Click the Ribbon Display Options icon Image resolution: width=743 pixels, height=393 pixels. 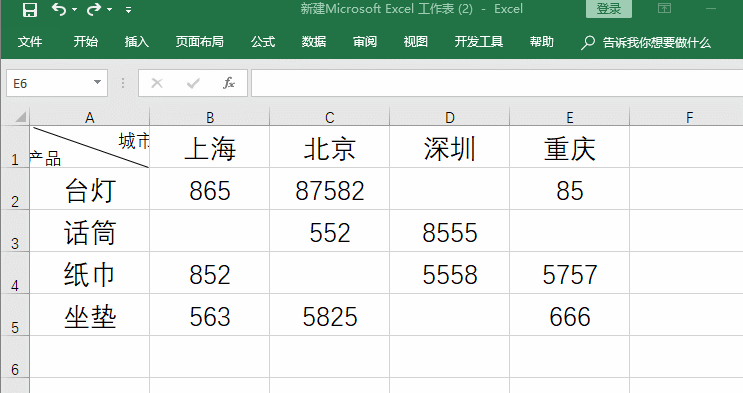pos(664,8)
